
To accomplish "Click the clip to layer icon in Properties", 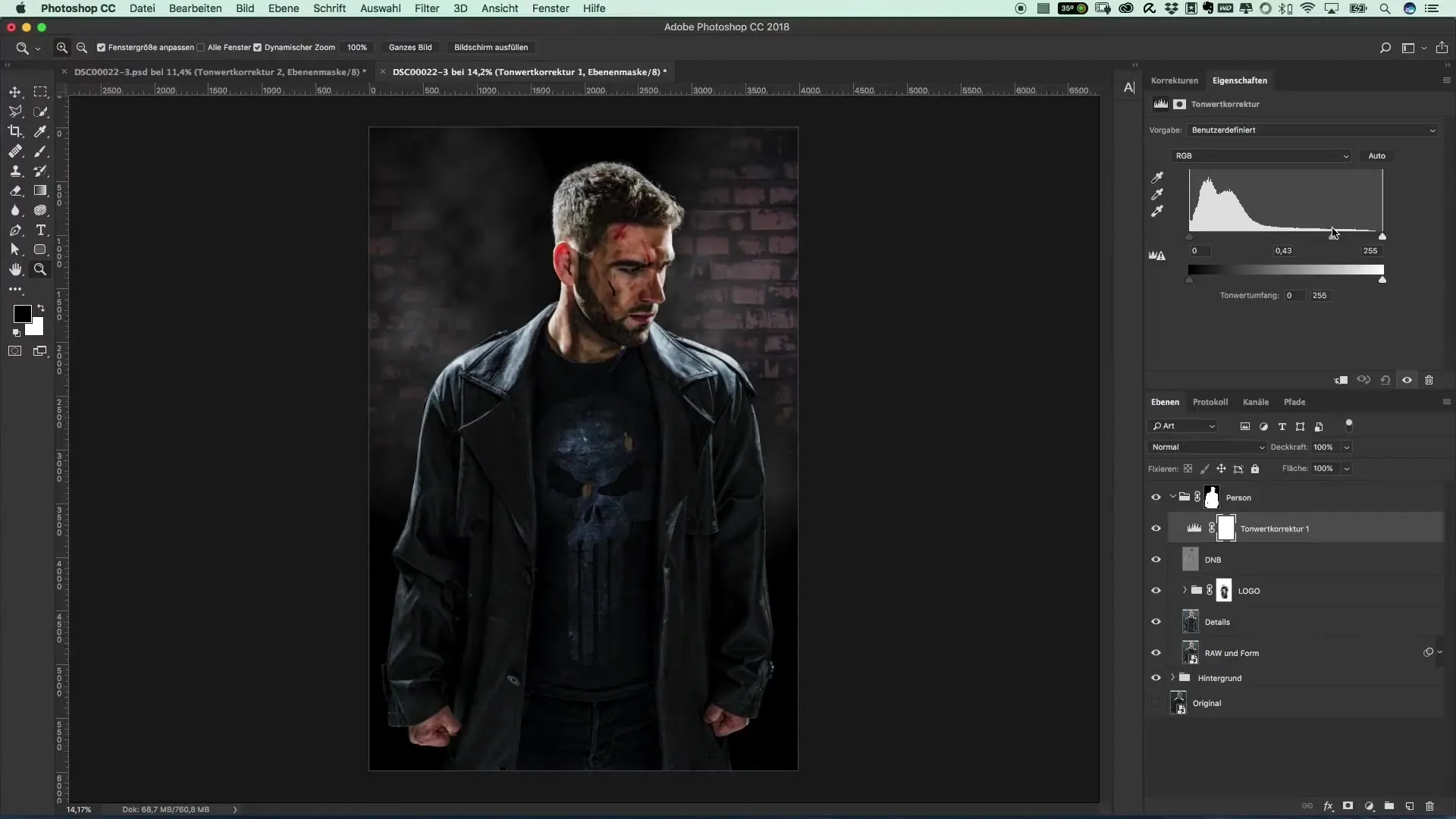I will 1341,380.
